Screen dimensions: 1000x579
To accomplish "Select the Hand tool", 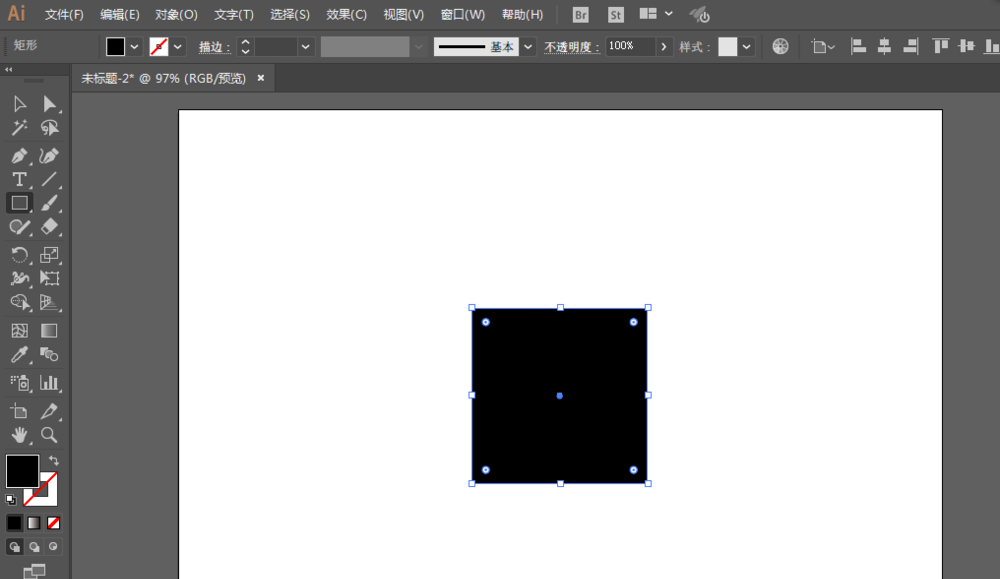I will coord(19,435).
